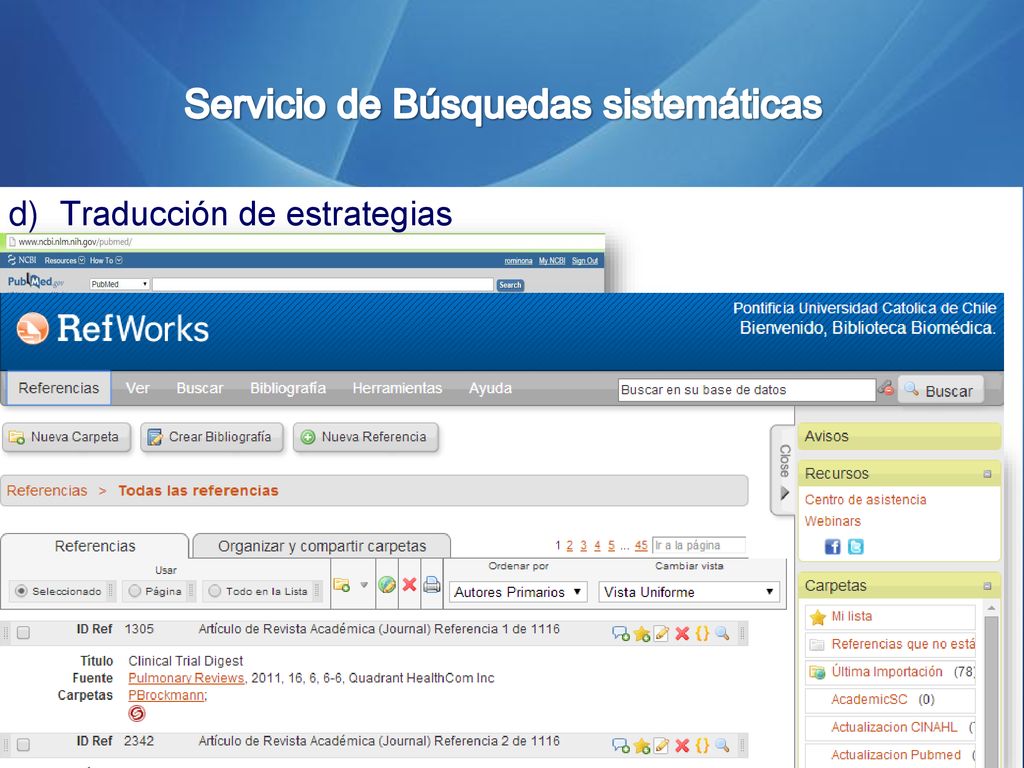1024x768 pixels.
Task: Open the Vista Uniforme view dropdown
Action: [689, 592]
